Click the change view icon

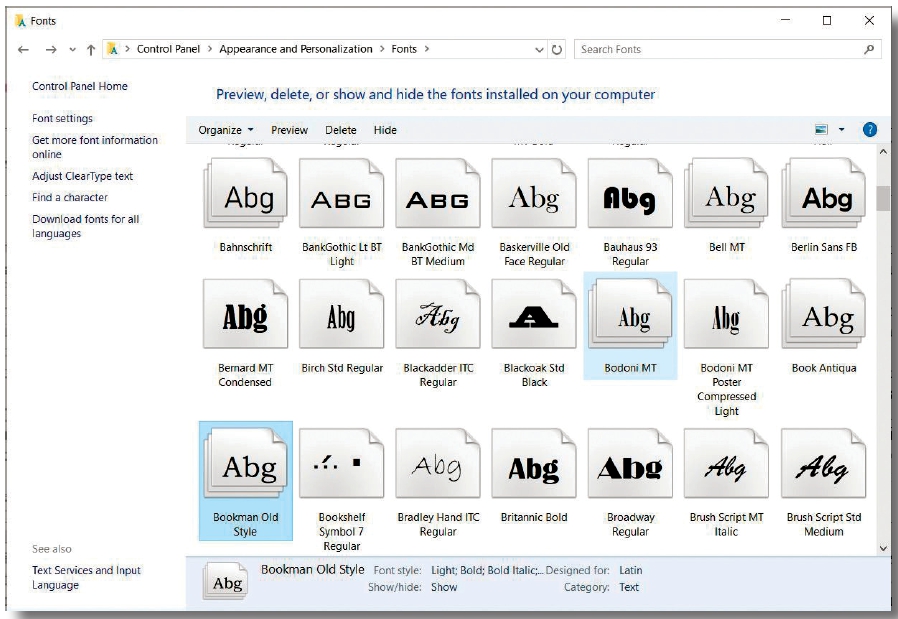click(x=821, y=129)
